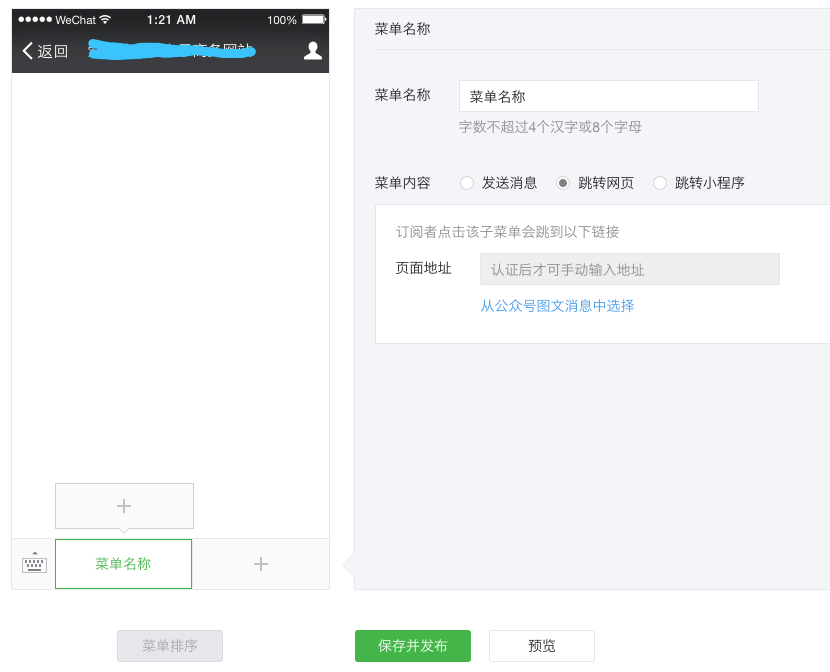Add a submenu with the upper plus button
This screenshot has height=672, width=830.
click(x=124, y=506)
